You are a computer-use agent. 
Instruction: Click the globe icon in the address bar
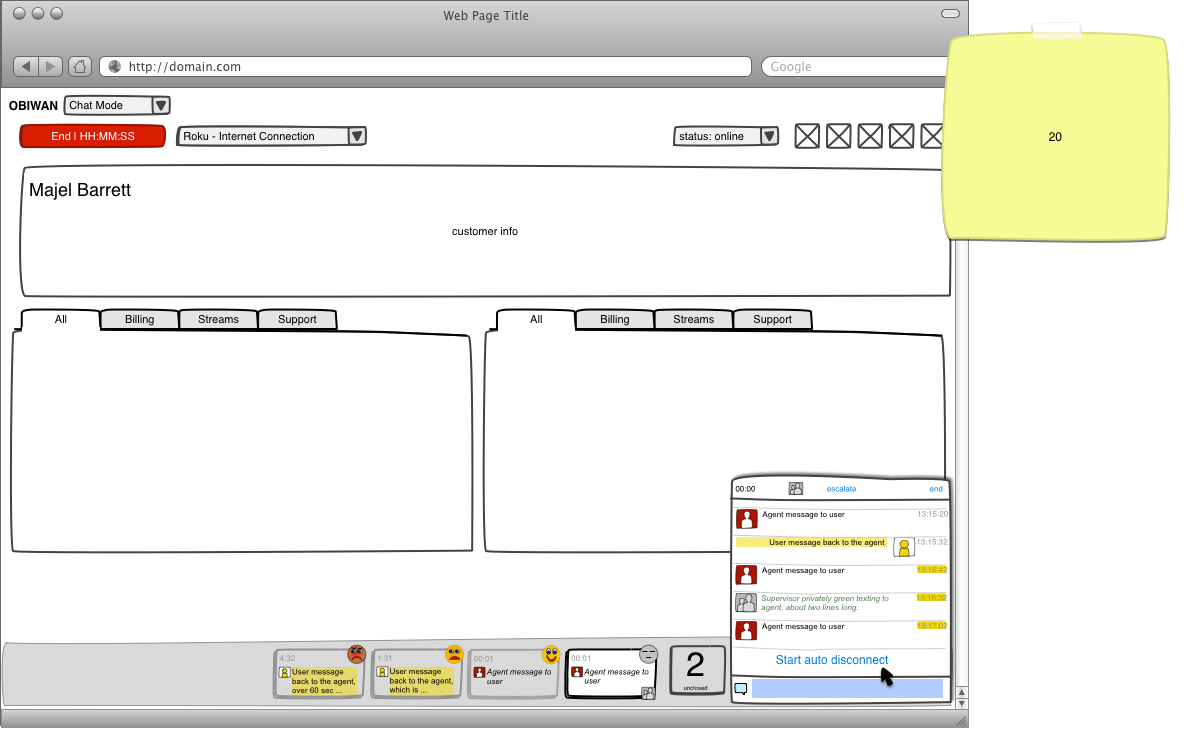pos(115,67)
